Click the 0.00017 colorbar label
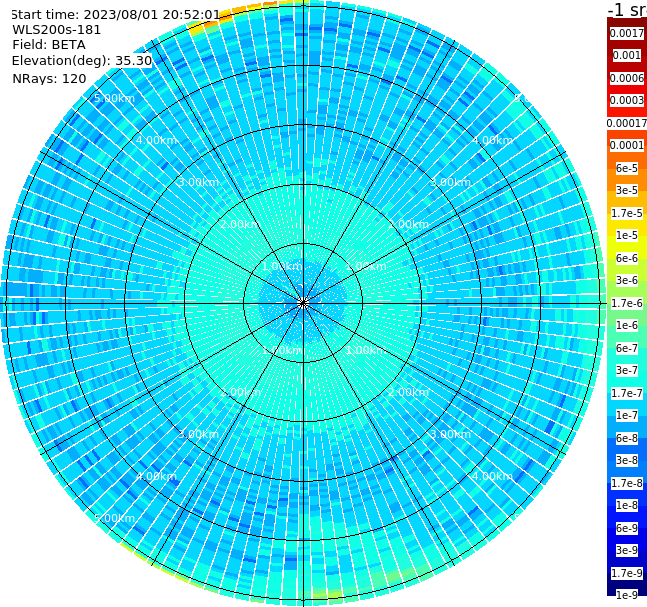Screen dimensions: 647x607 (627, 123)
